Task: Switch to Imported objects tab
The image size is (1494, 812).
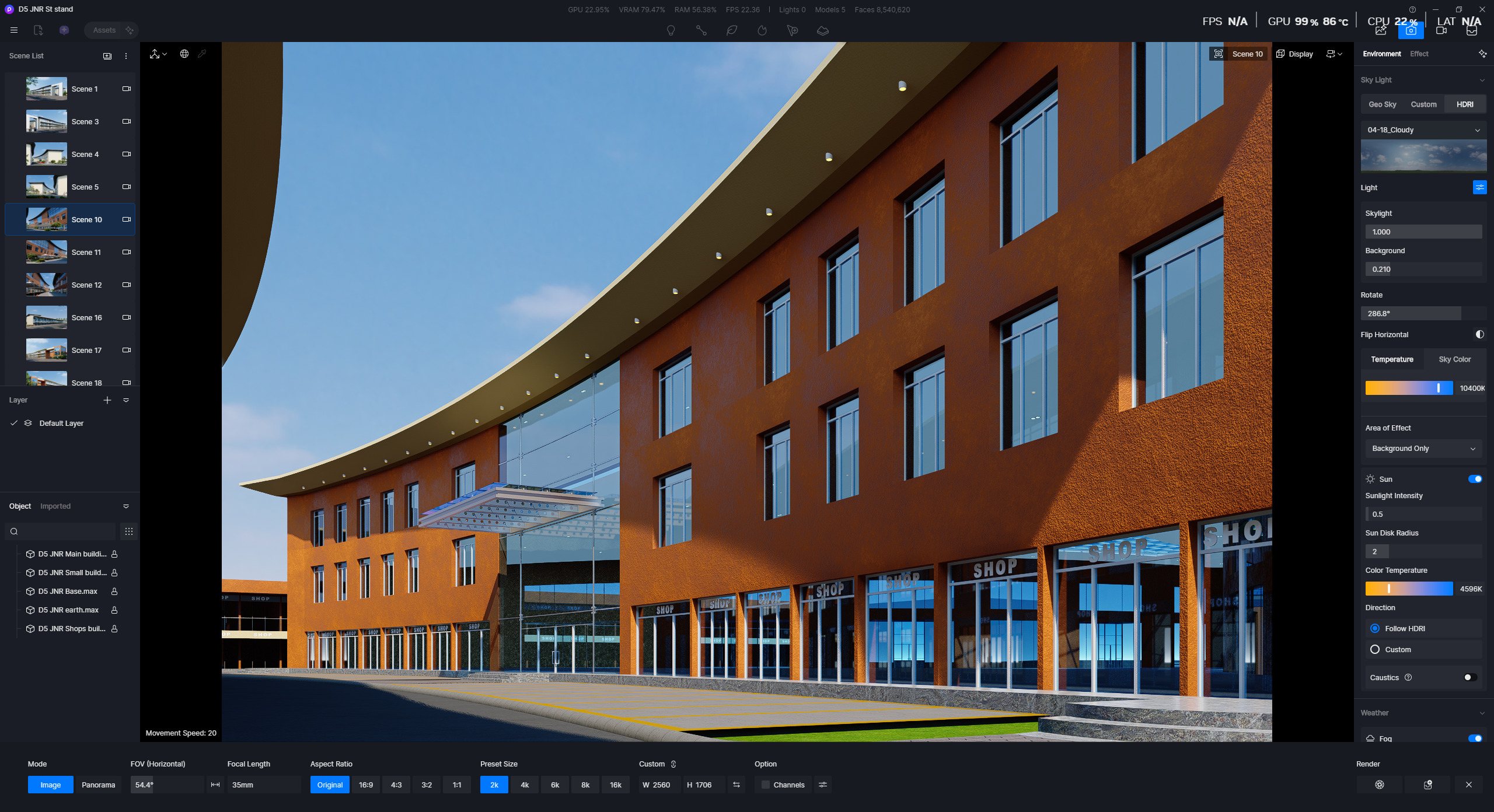Action: click(55, 506)
